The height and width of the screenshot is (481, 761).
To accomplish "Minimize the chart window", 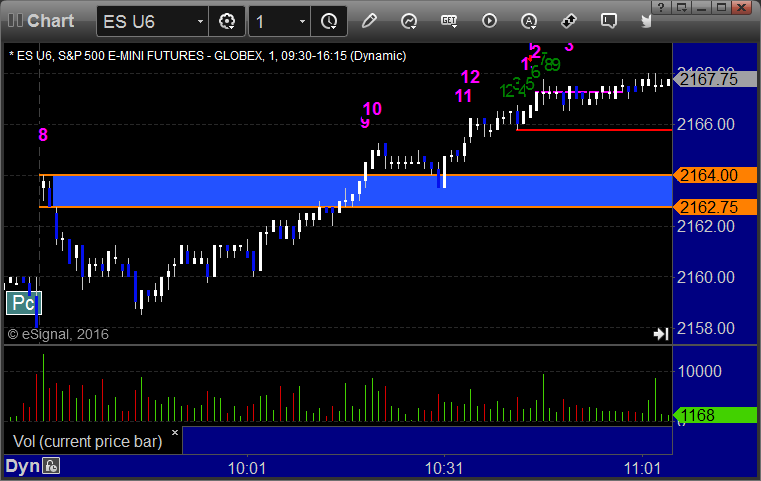I will coord(702,7).
